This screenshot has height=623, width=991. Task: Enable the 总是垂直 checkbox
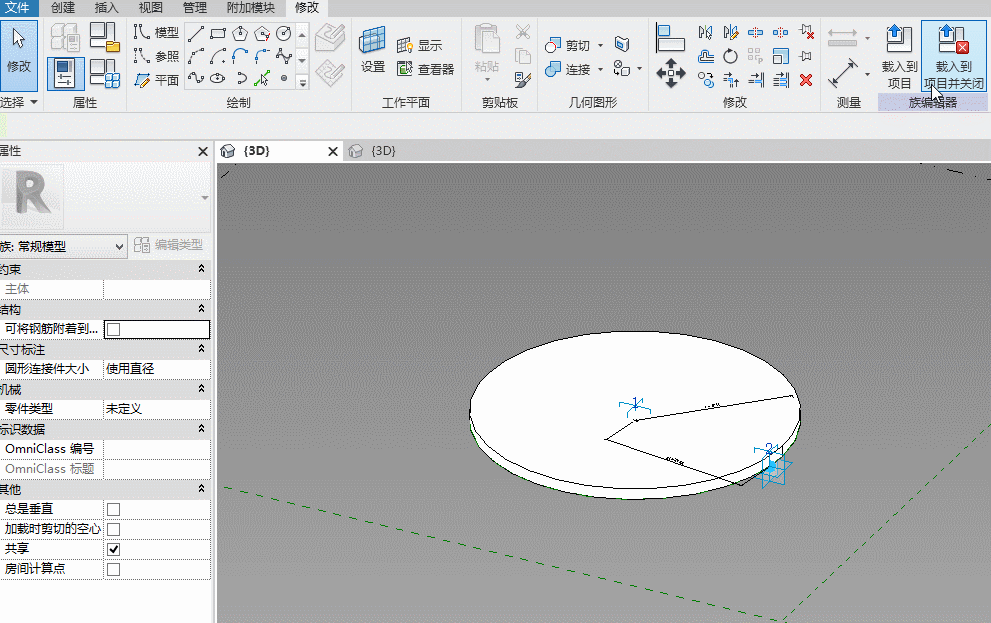(114, 509)
